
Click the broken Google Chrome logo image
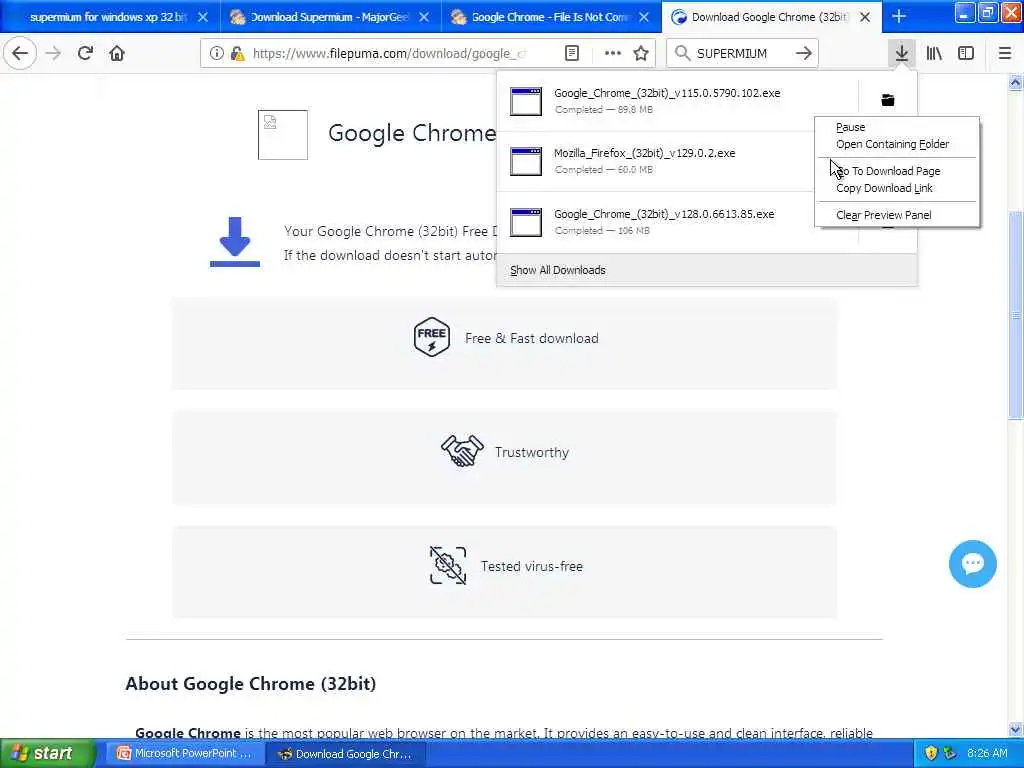pyautogui.click(x=283, y=135)
